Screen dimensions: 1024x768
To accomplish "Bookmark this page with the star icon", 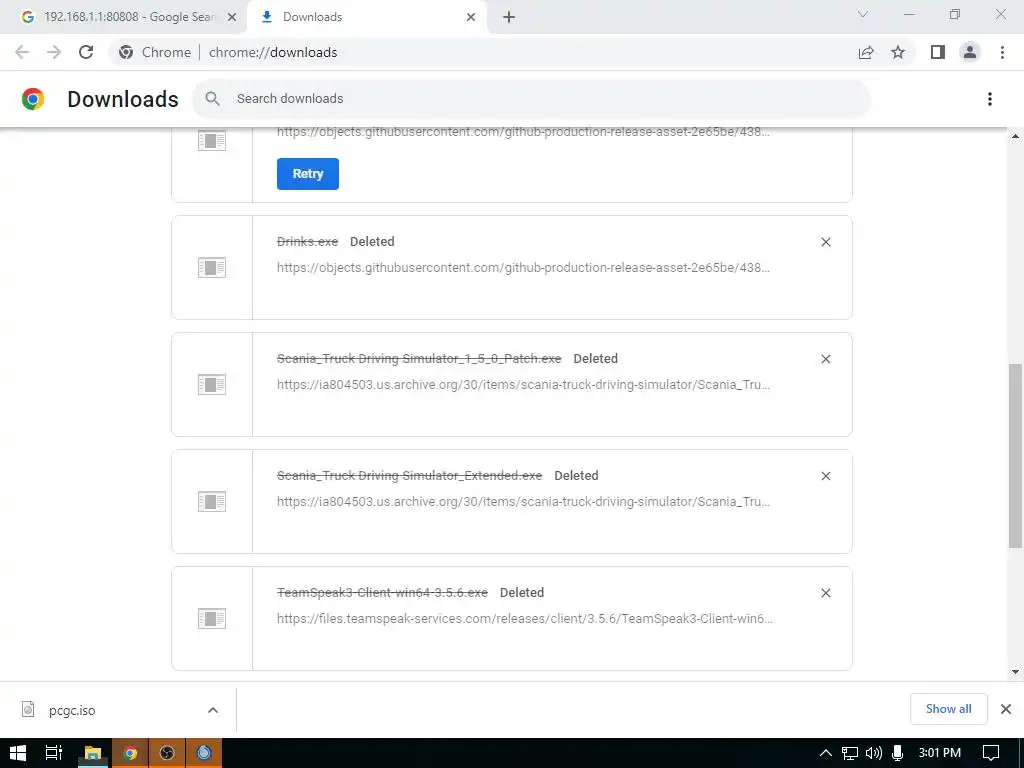I will pos(898,52).
